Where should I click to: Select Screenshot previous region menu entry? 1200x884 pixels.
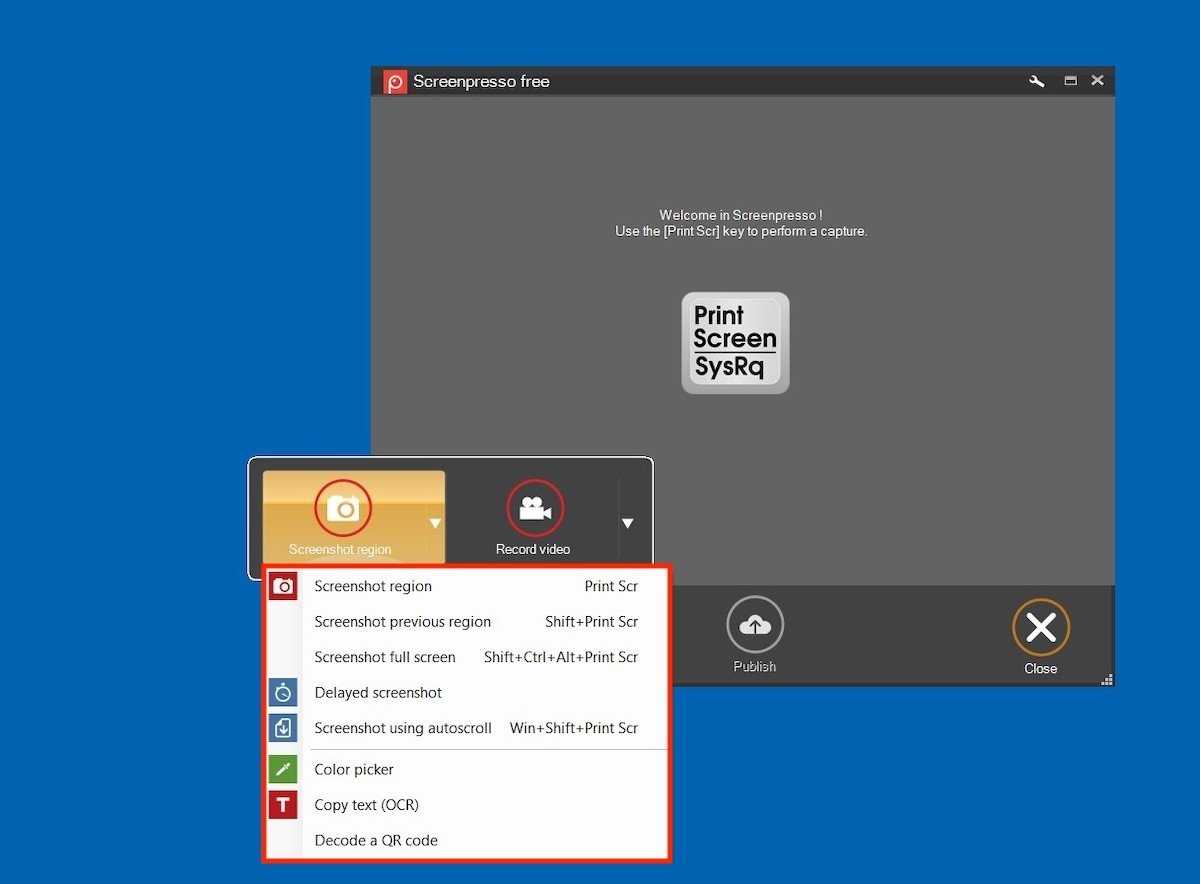402,622
